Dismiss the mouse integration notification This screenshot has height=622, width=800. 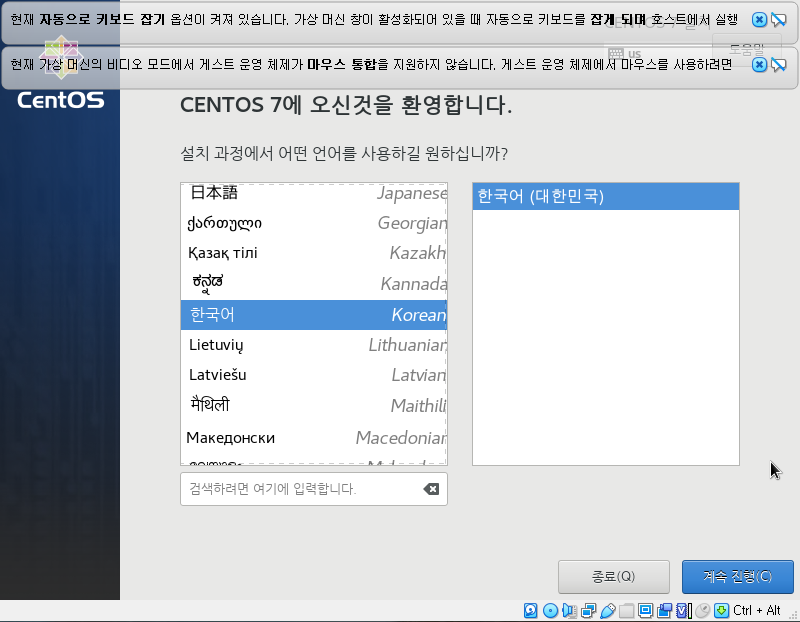[759, 65]
